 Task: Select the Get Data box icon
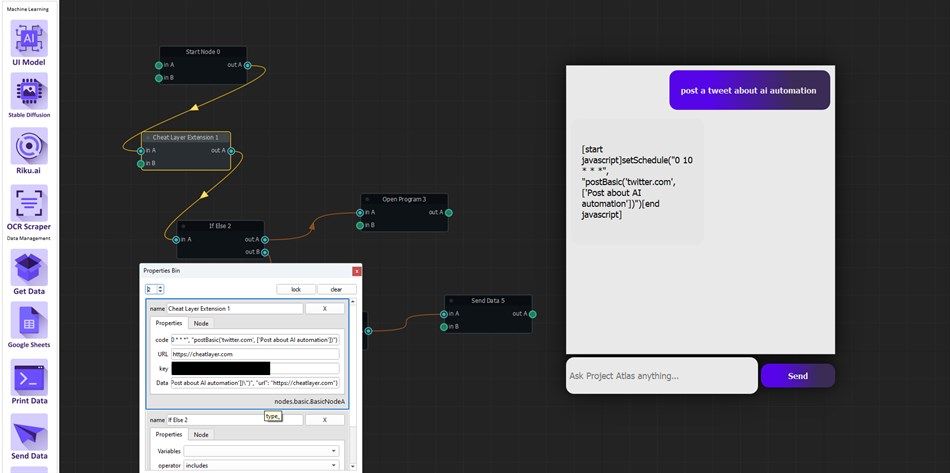29,267
